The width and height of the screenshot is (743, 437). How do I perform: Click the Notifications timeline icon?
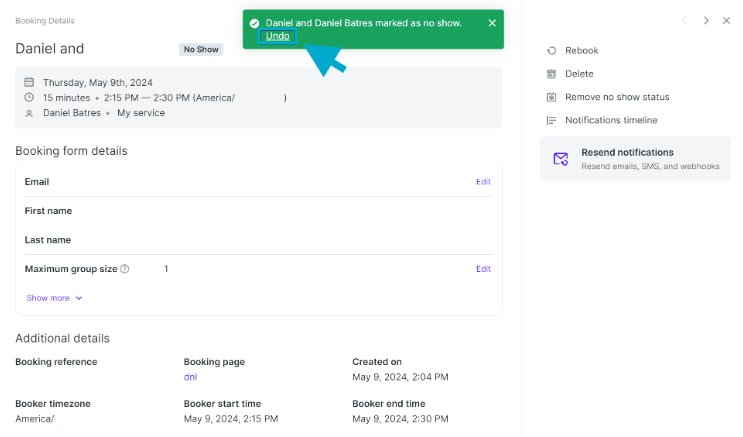pyautogui.click(x=551, y=120)
